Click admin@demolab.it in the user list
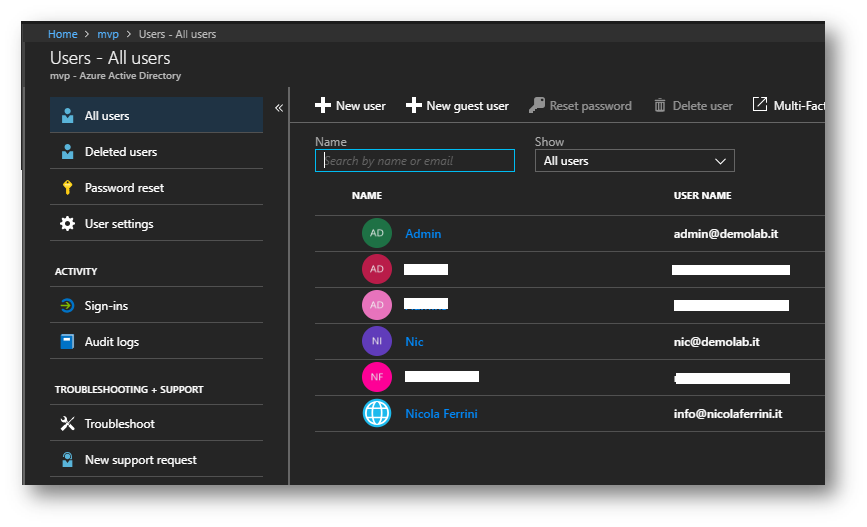This screenshot has height=527, width=867. [x=725, y=234]
